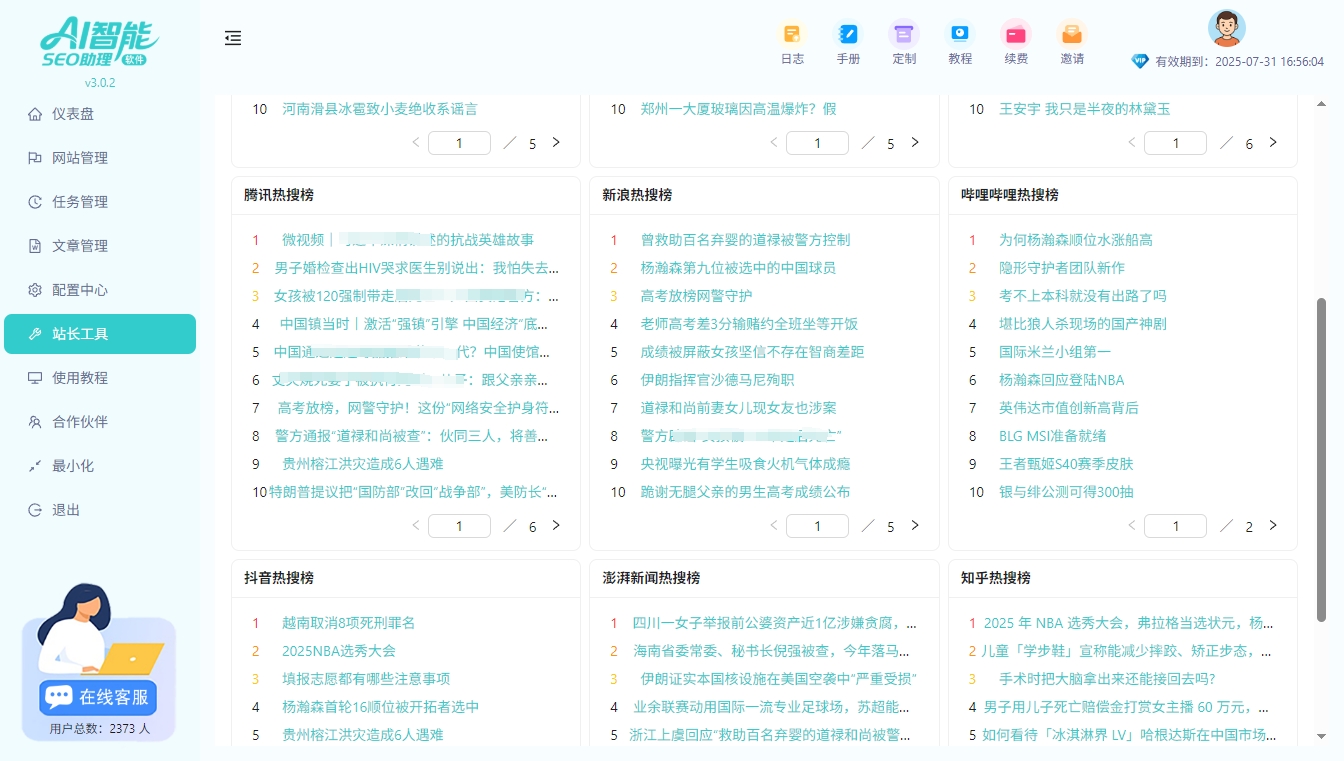Open 贵州榕江洪灾造成6人遇难 in 腾讯热搜榜

coord(362,464)
